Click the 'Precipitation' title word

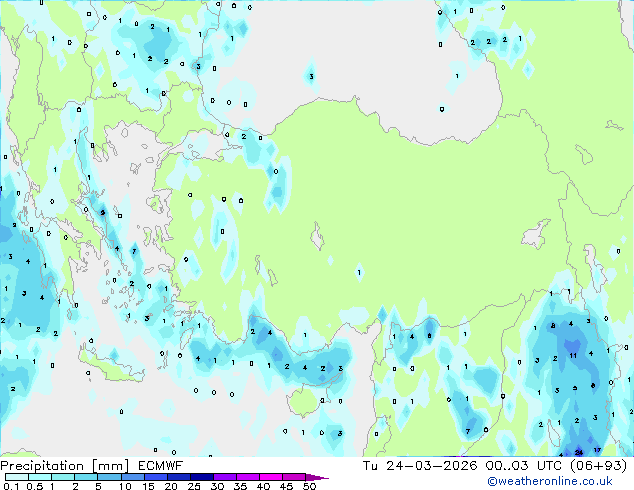click(x=42, y=466)
